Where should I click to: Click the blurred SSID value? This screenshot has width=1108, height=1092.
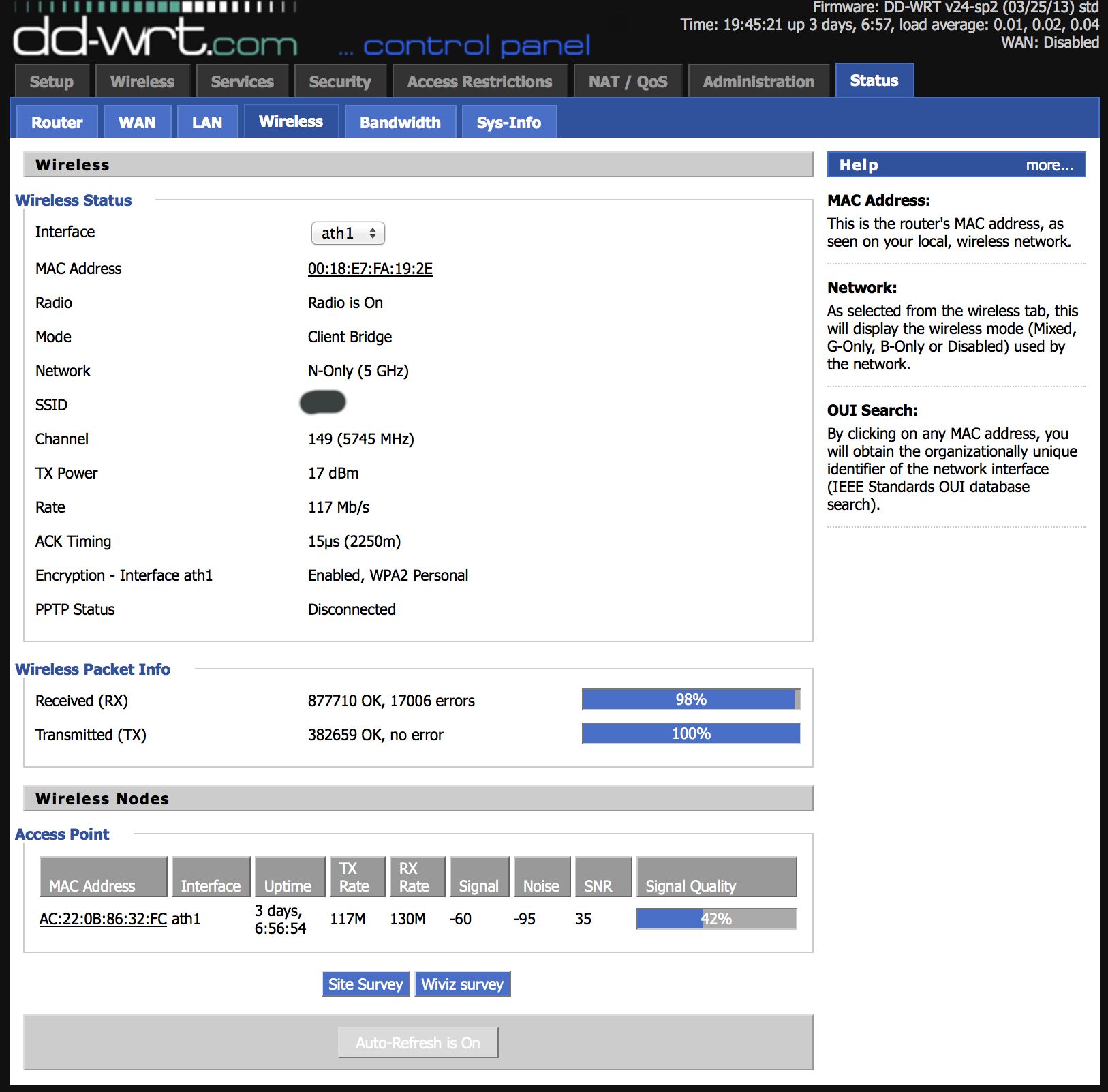(x=323, y=402)
